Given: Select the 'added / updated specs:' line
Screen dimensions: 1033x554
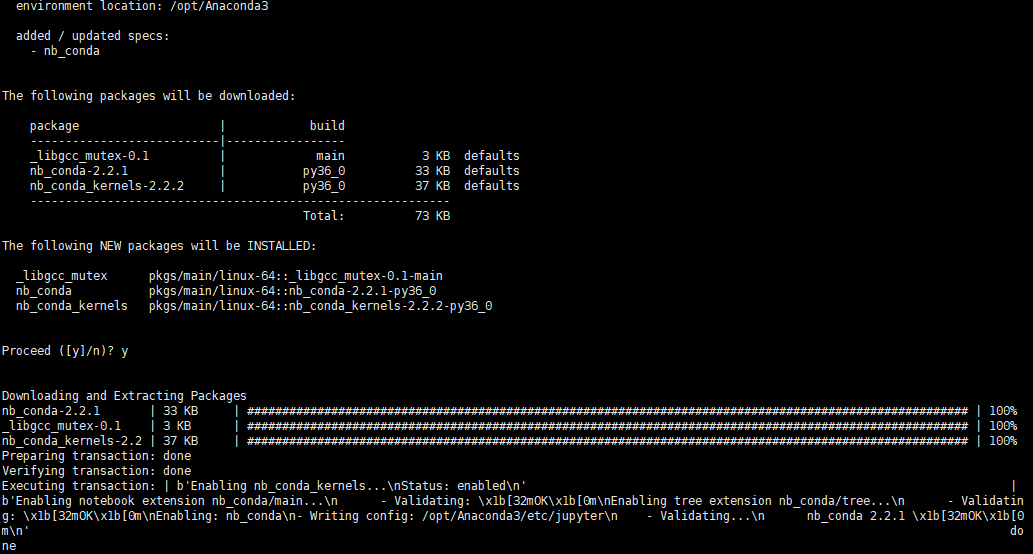Looking at the screenshot, I should tap(92, 36).
